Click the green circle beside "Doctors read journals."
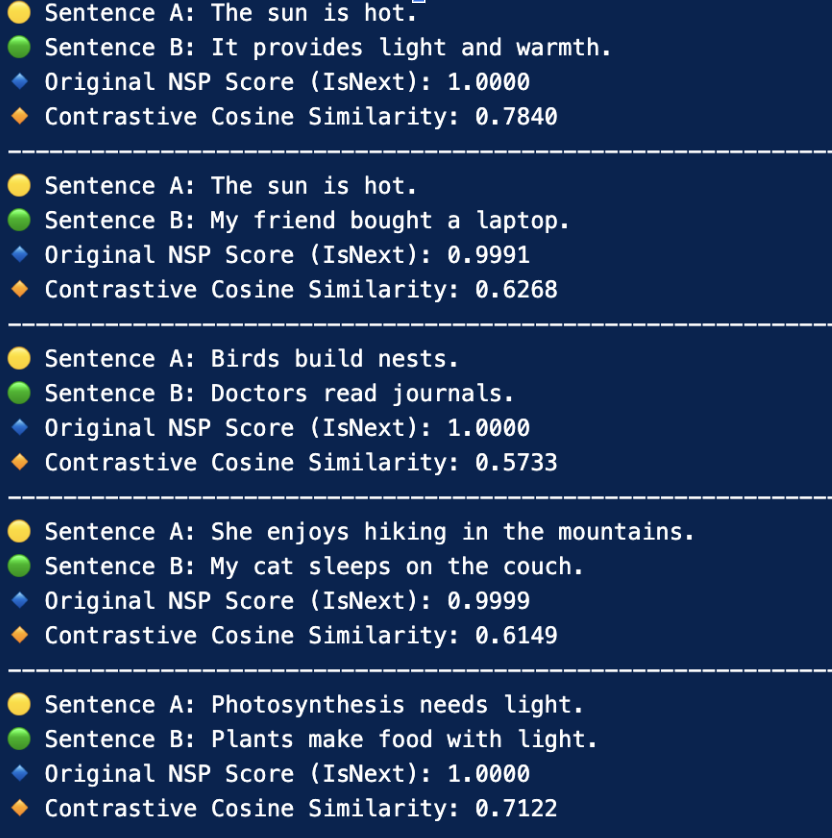832x838 pixels. [x=19, y=393]
